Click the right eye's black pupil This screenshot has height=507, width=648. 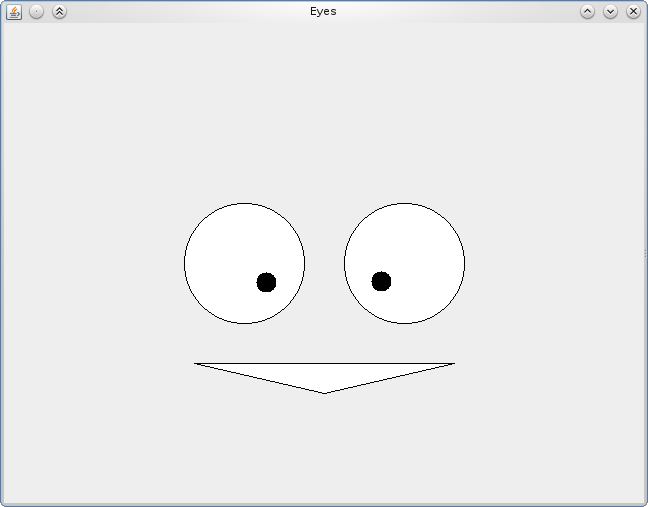pos(381,281)
